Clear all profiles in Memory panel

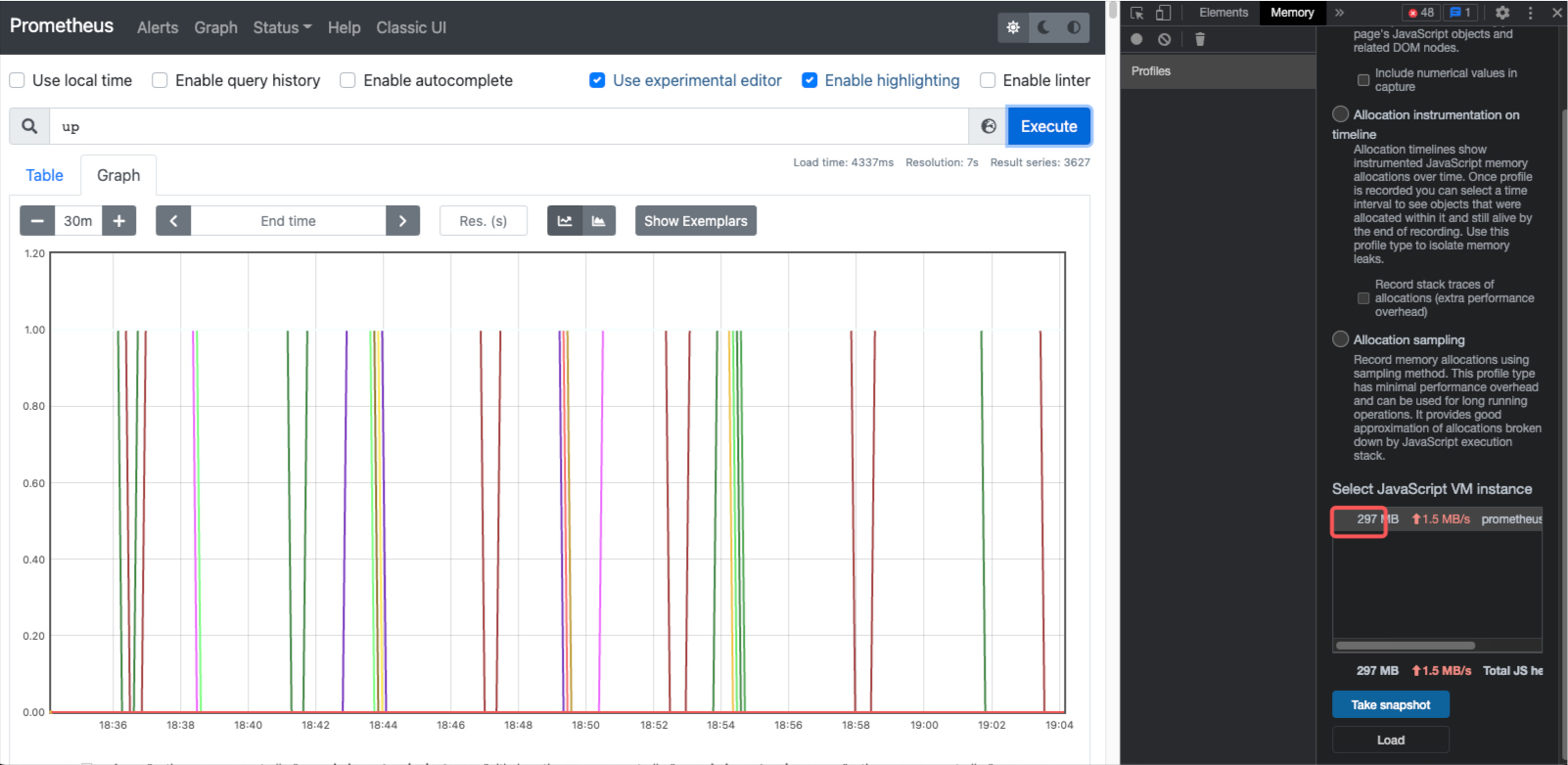tap(1164, 39)
